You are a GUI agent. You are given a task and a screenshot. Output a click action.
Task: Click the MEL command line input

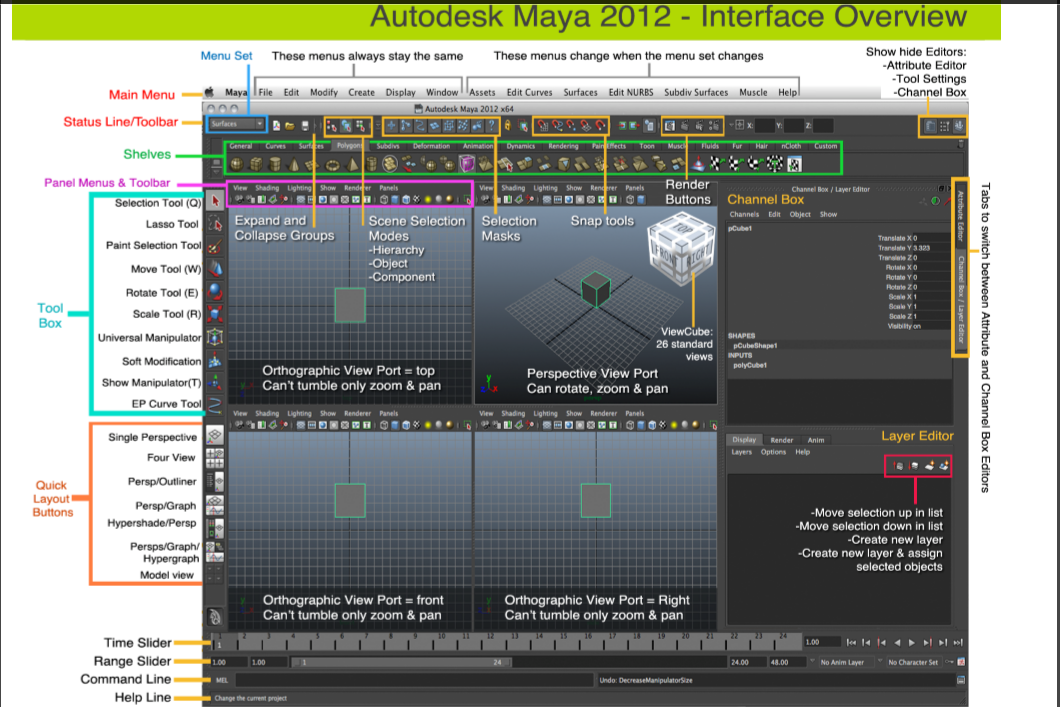click(x=414, y=681)
